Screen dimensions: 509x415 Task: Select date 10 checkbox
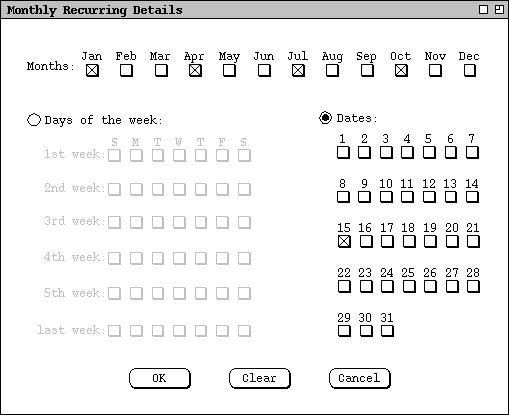(x=386, y=197)
